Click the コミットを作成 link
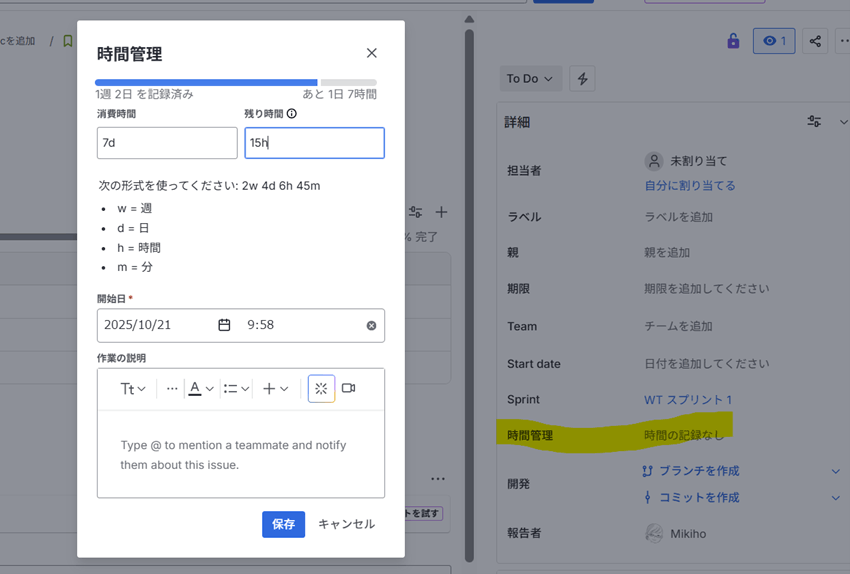Screen dimensions: 850x574 point(699,498)
